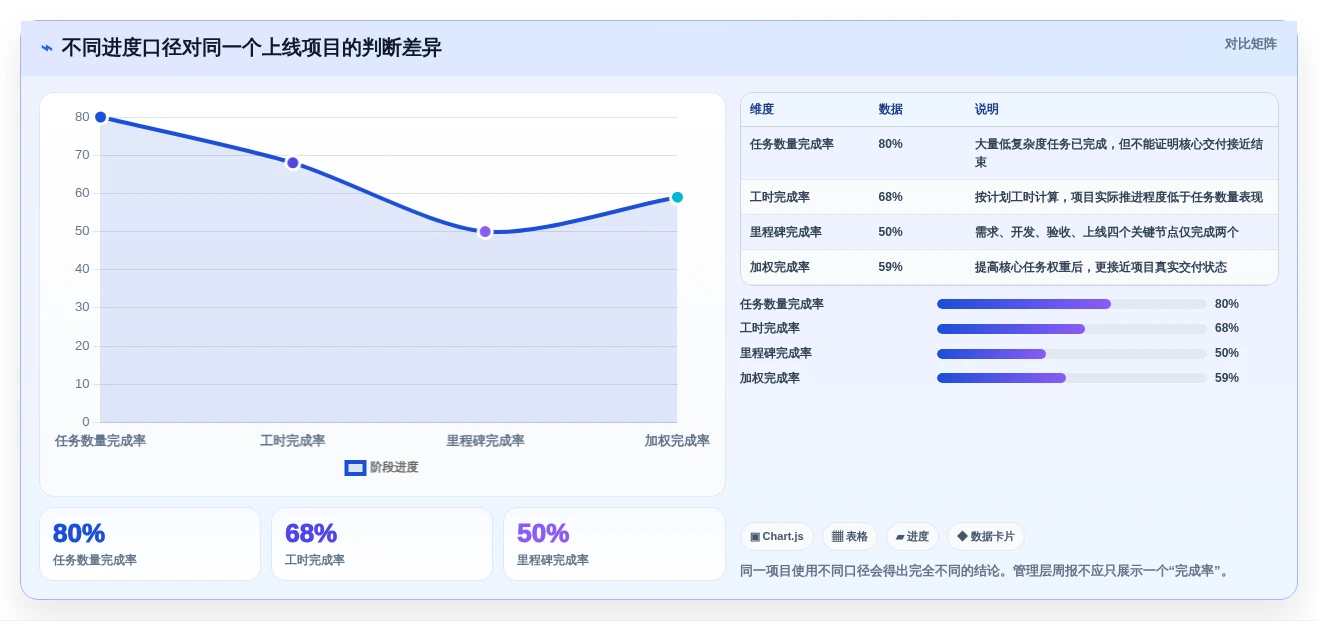Select the 任务数量完成率 data point on chart

pyautogui.click(x=100, y=117)
